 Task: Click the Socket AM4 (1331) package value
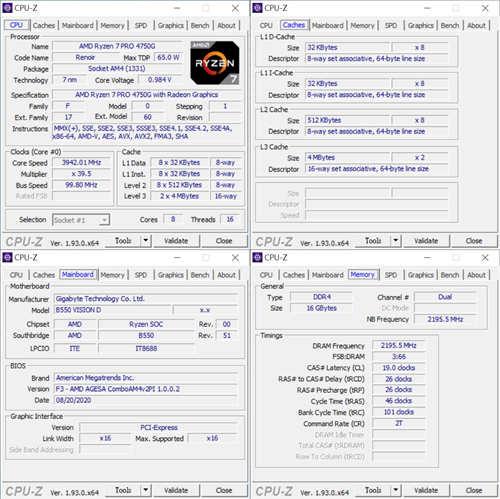point(117,69)
